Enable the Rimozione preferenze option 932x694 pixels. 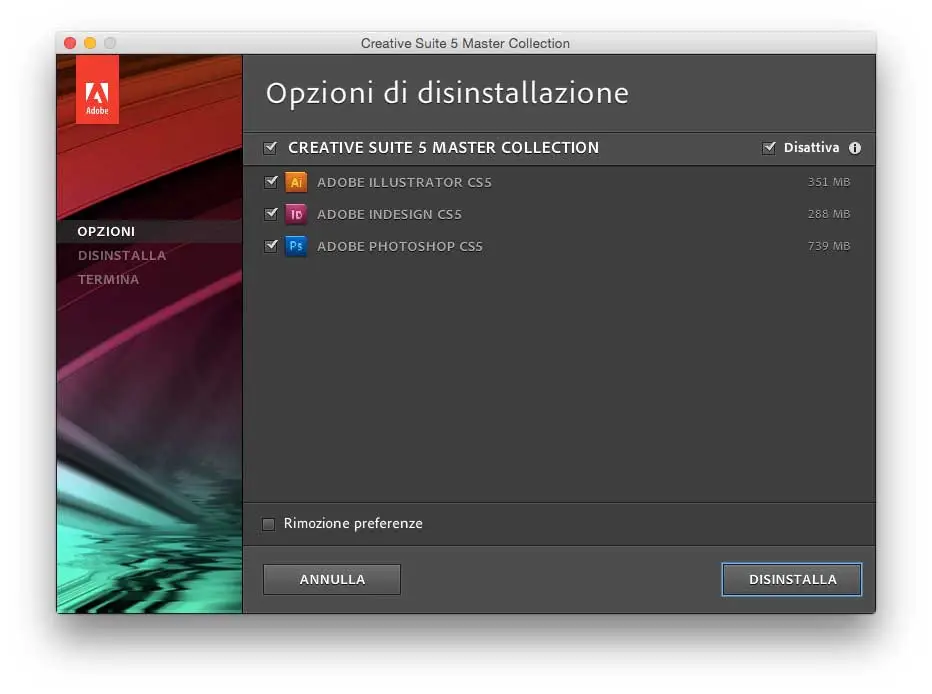pyautogui.click(x=268, y=523)
